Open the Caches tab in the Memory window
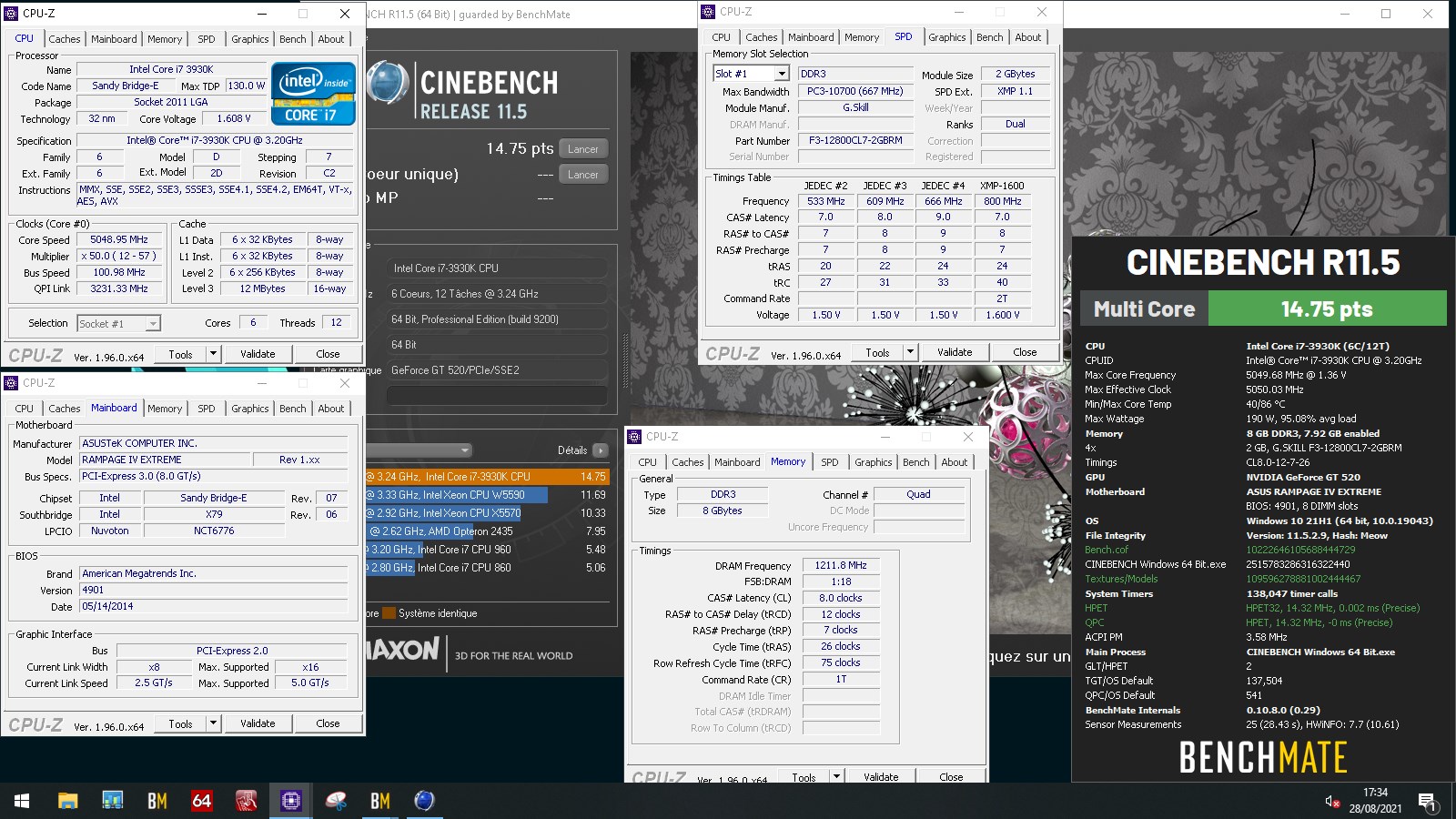Screen dimensions: 1456x819 [687, 462]
